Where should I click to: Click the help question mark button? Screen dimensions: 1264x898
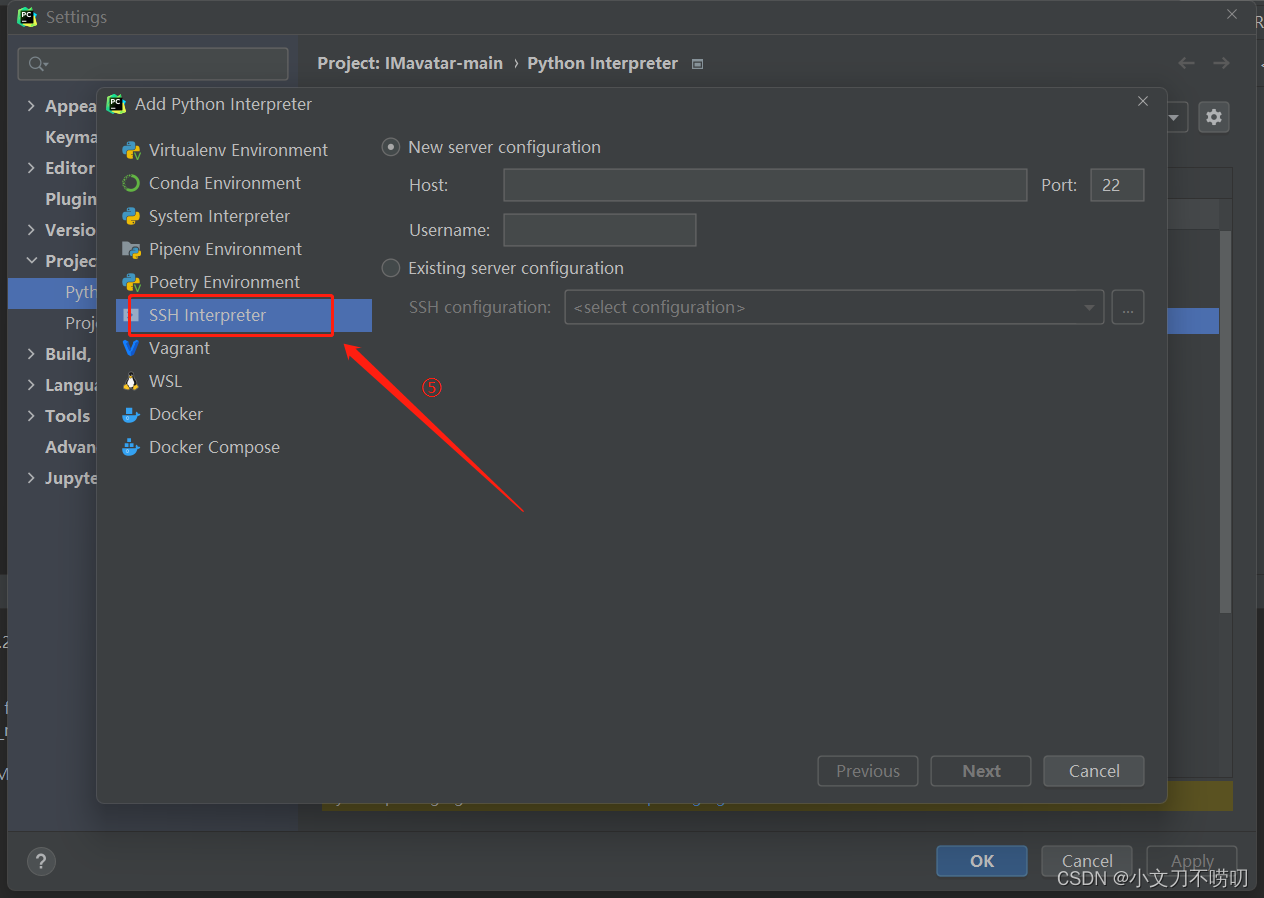41,861
